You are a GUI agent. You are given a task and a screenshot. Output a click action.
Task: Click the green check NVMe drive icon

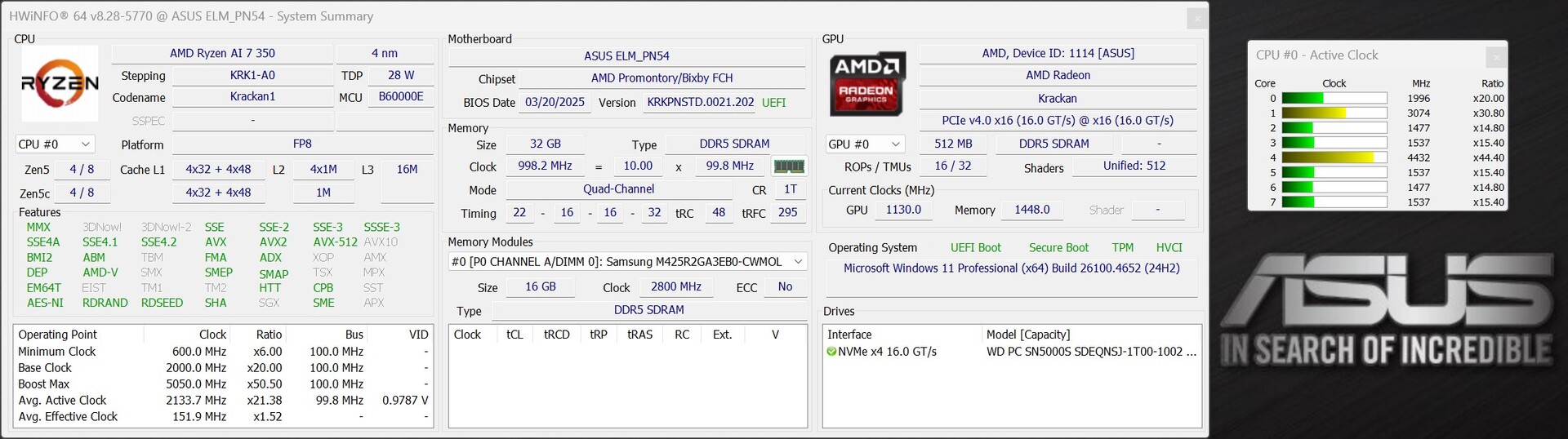[831, 352]
